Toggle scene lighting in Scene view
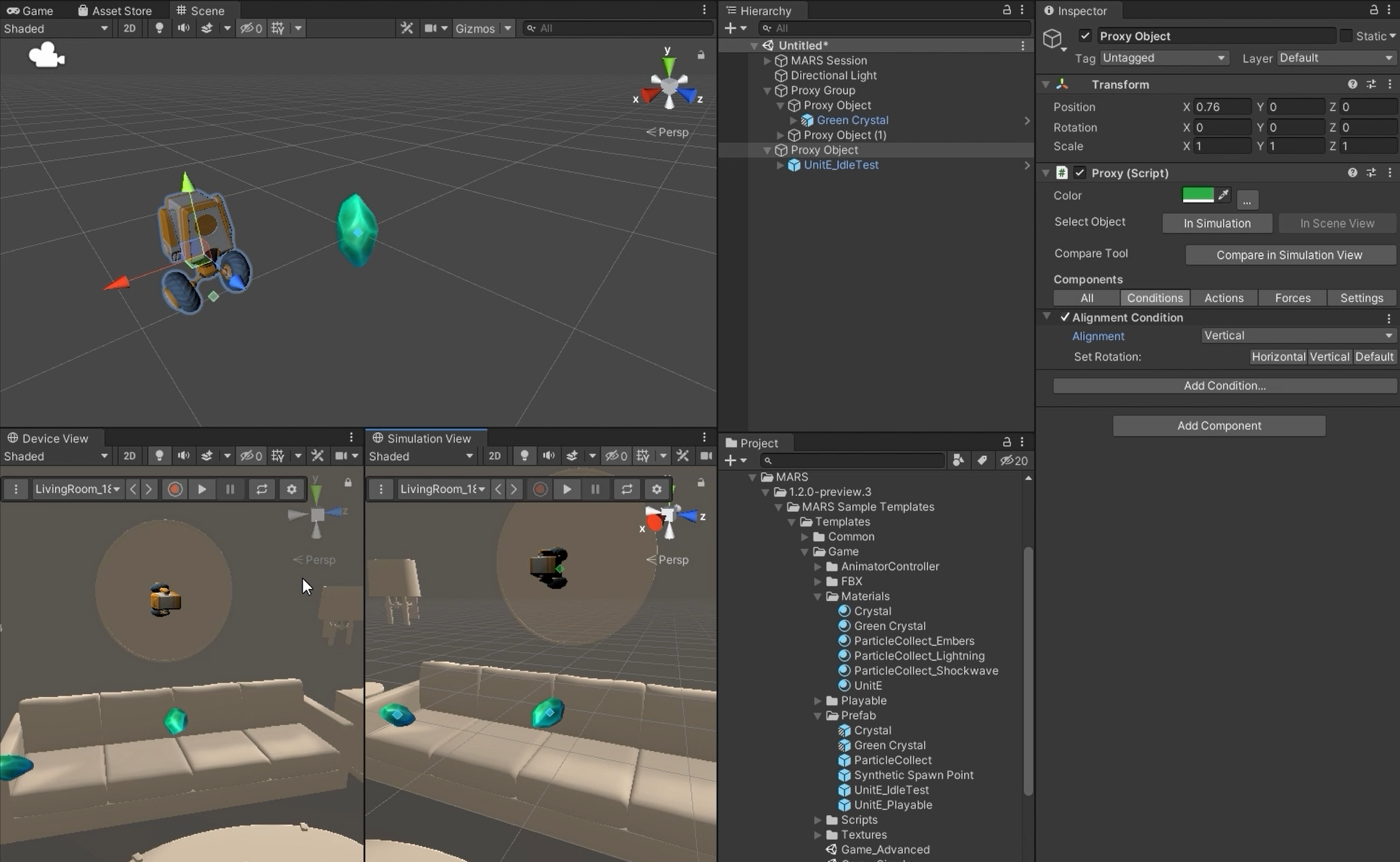Viewport: 1400px width, 862px height. tap(159, 28)
